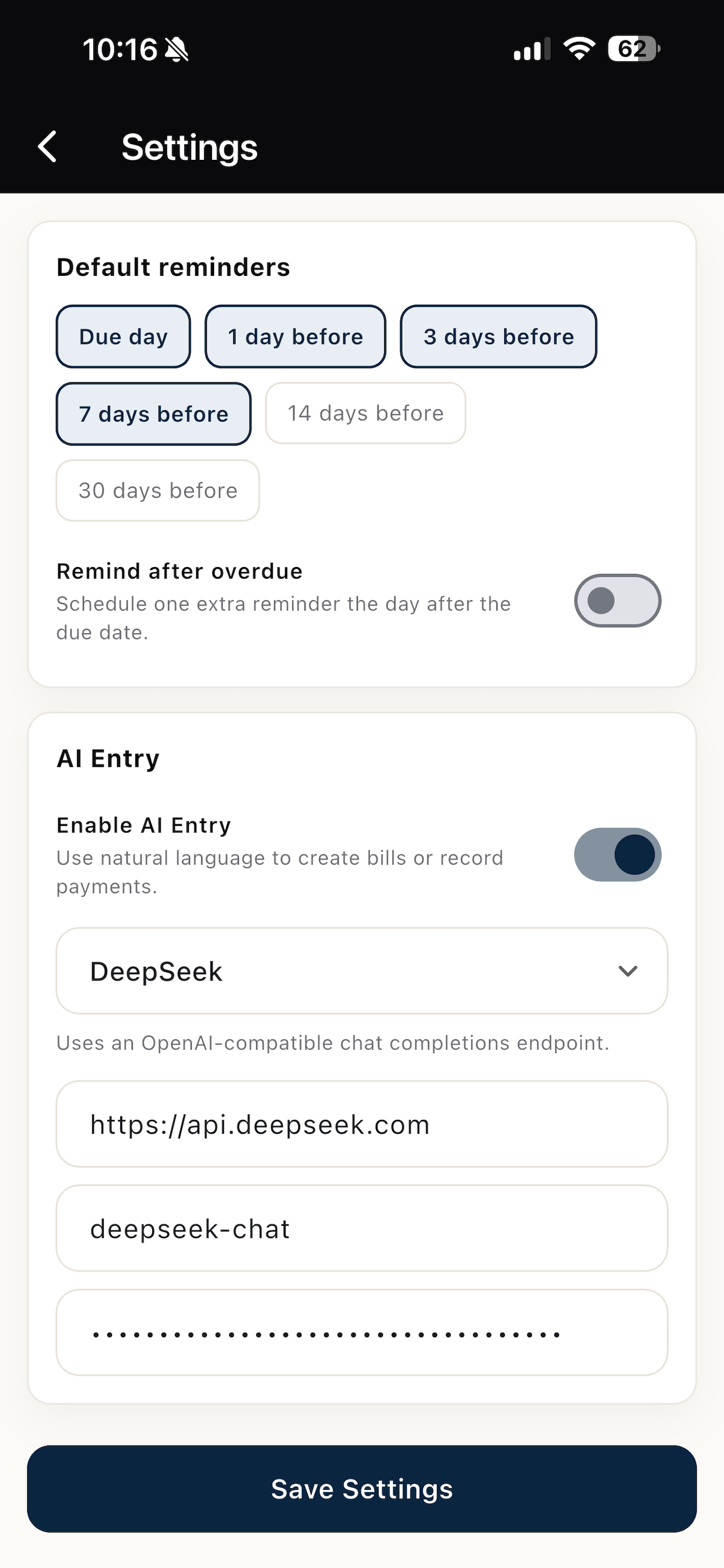Tap the silent mode bell icon
This screenshot has height=1568, width=724.
point(177,50)
